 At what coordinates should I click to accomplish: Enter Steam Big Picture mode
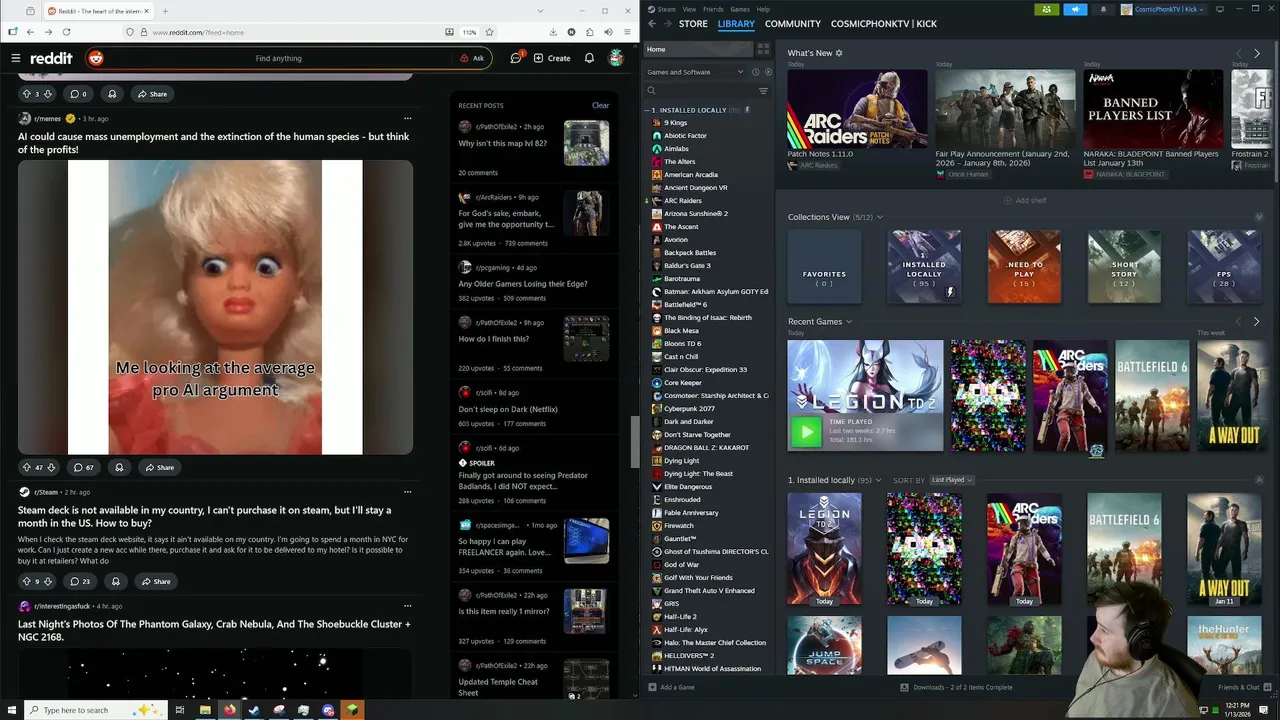pyautogui.click(x=1219, y=9)
